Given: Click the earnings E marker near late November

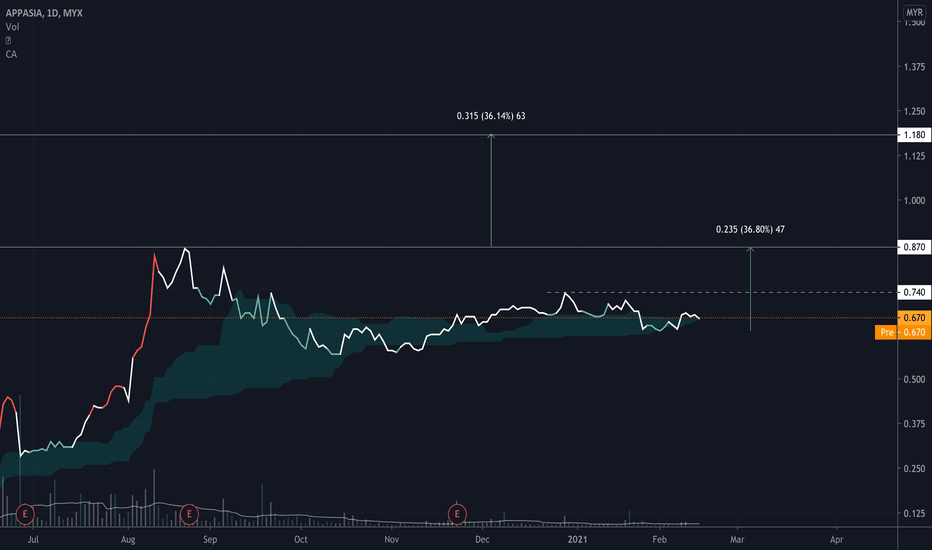Looking at the screenshot, I should 457,514.
